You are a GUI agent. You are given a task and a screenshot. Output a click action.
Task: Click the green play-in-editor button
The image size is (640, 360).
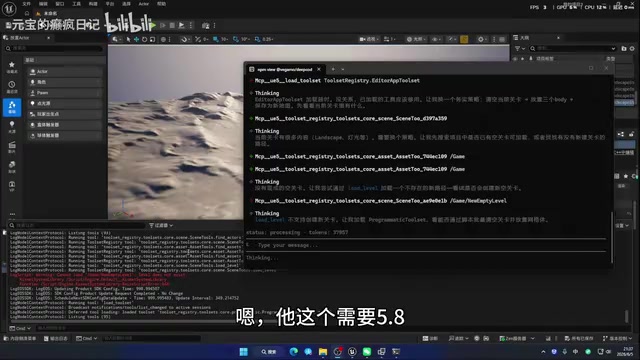[x=153, y=25]
